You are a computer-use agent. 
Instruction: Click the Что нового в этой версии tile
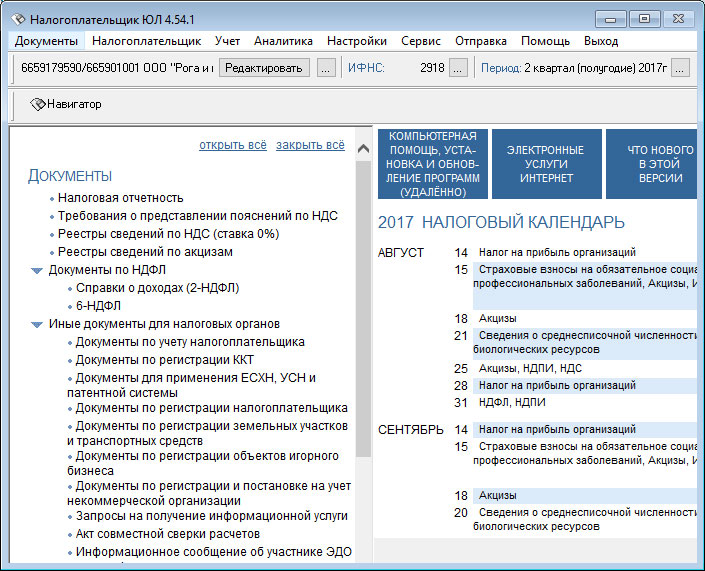(651, 164)
